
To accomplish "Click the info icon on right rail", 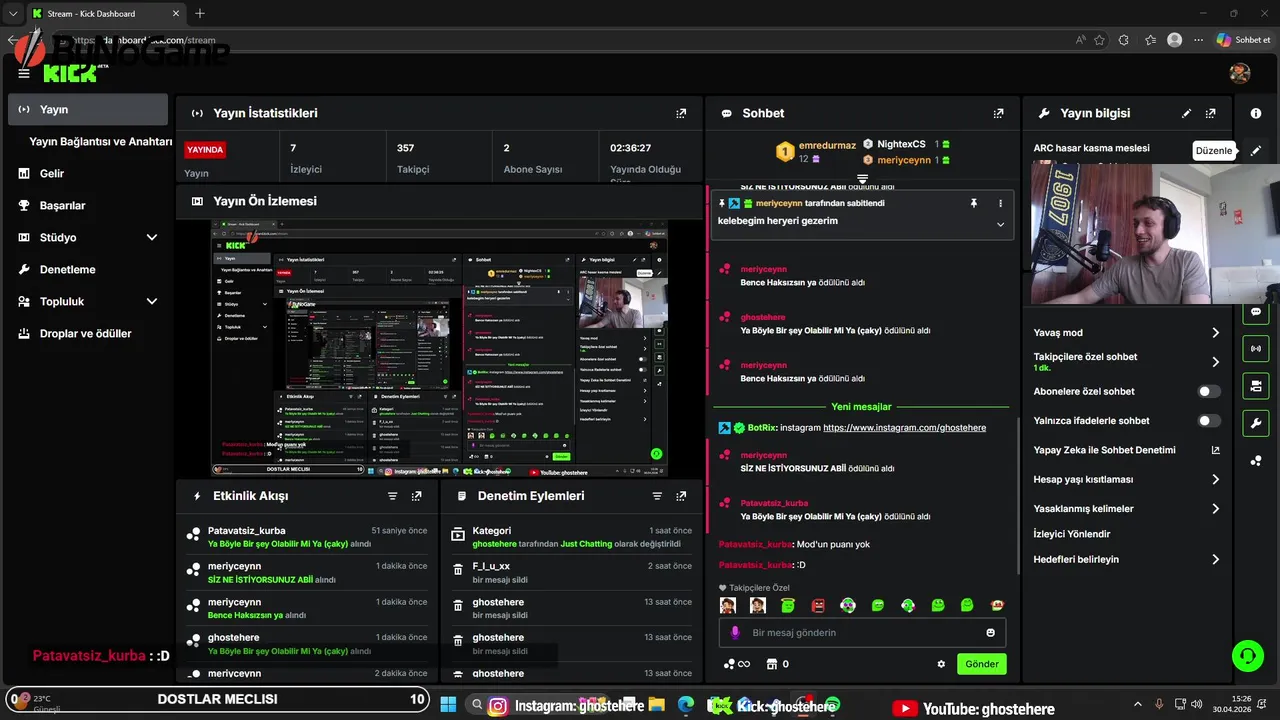I will click(x=1256, y=113).
